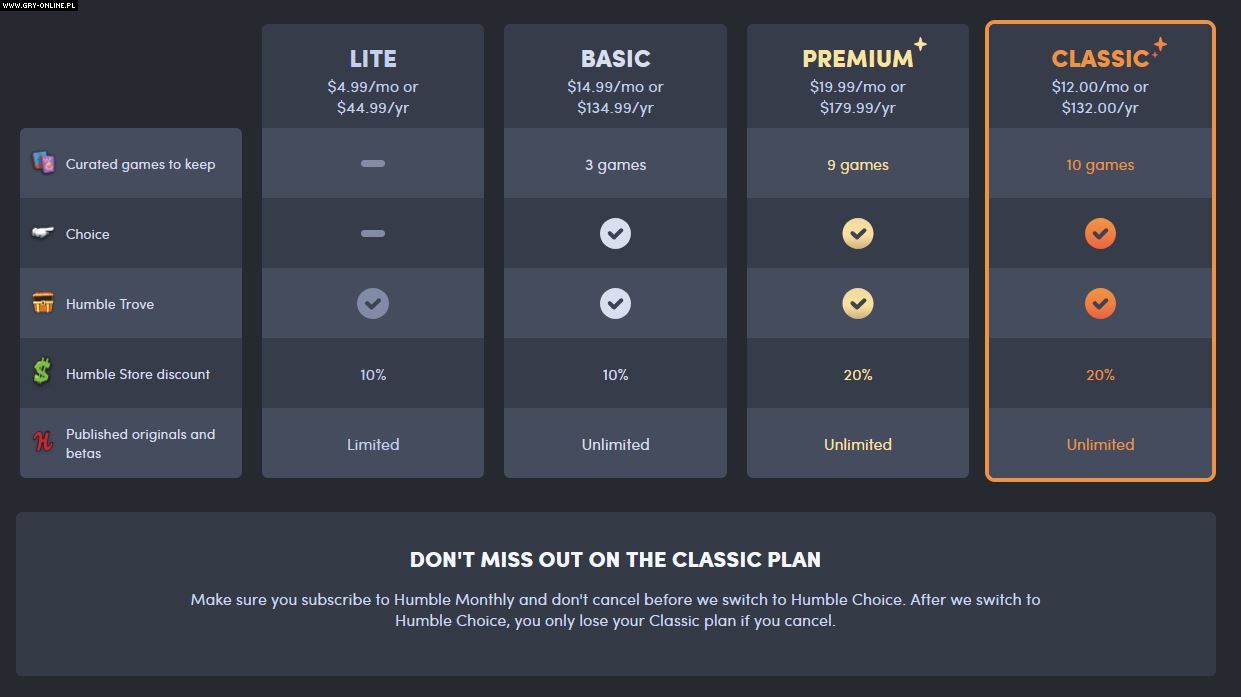Click the red Humble H originals icon
The image size is (1241, 697).
[43, 442]
